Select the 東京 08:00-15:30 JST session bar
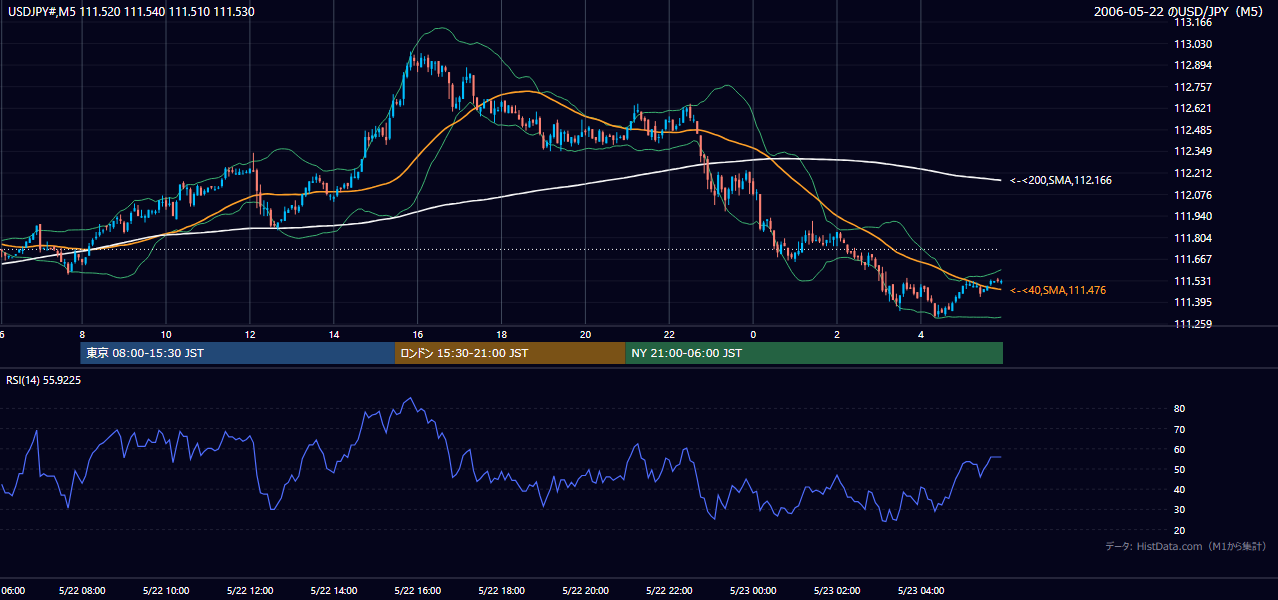Screen dimensions: 1278x600 click(238, 353)
